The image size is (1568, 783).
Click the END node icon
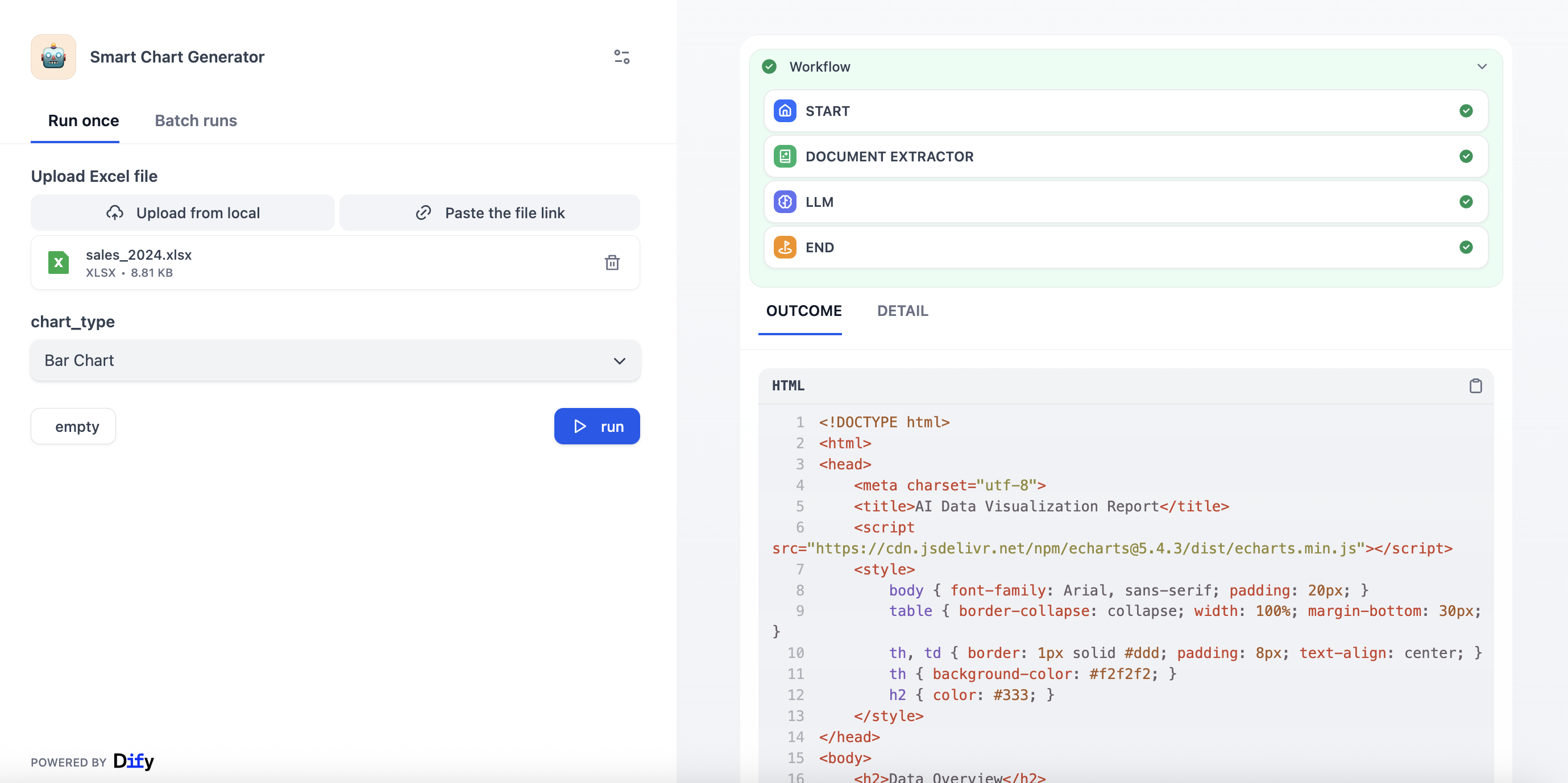785,247
